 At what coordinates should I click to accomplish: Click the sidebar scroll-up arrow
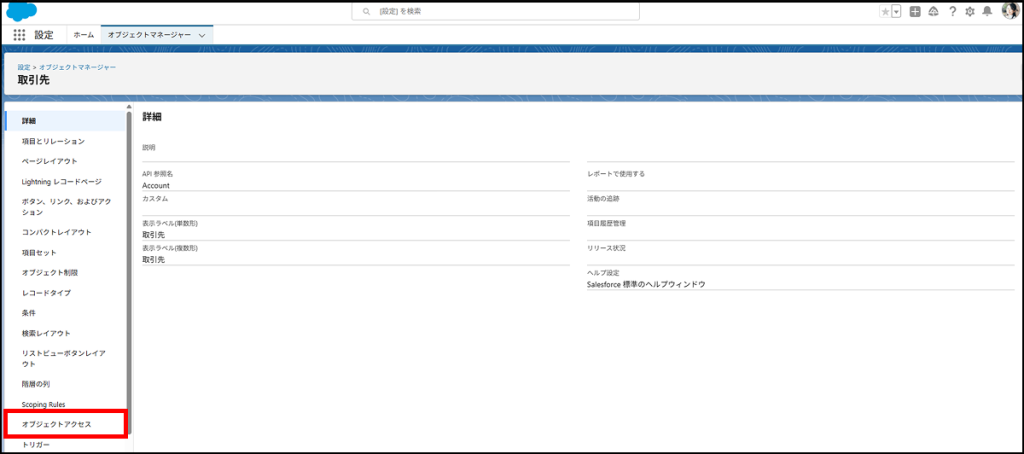tap(129, 106)
